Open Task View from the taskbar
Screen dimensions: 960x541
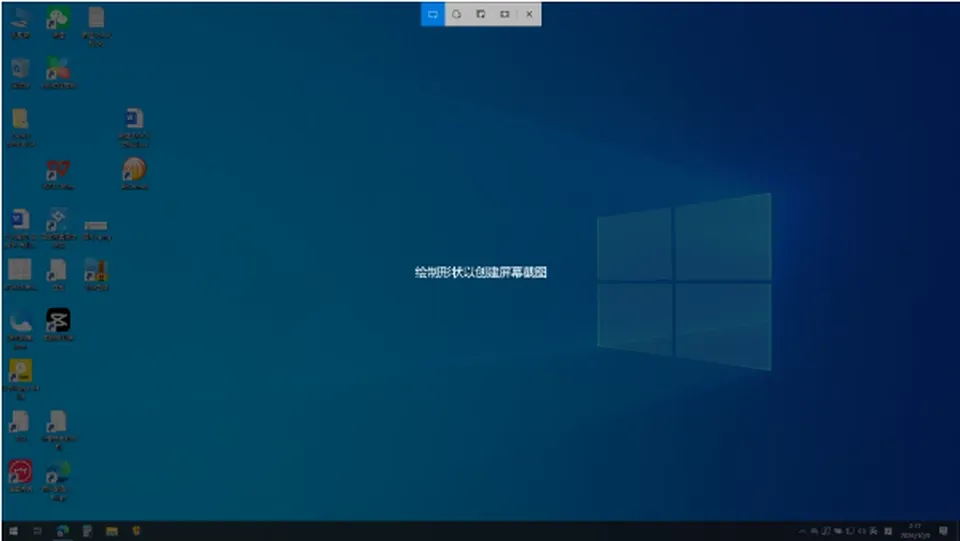[37, 531]
